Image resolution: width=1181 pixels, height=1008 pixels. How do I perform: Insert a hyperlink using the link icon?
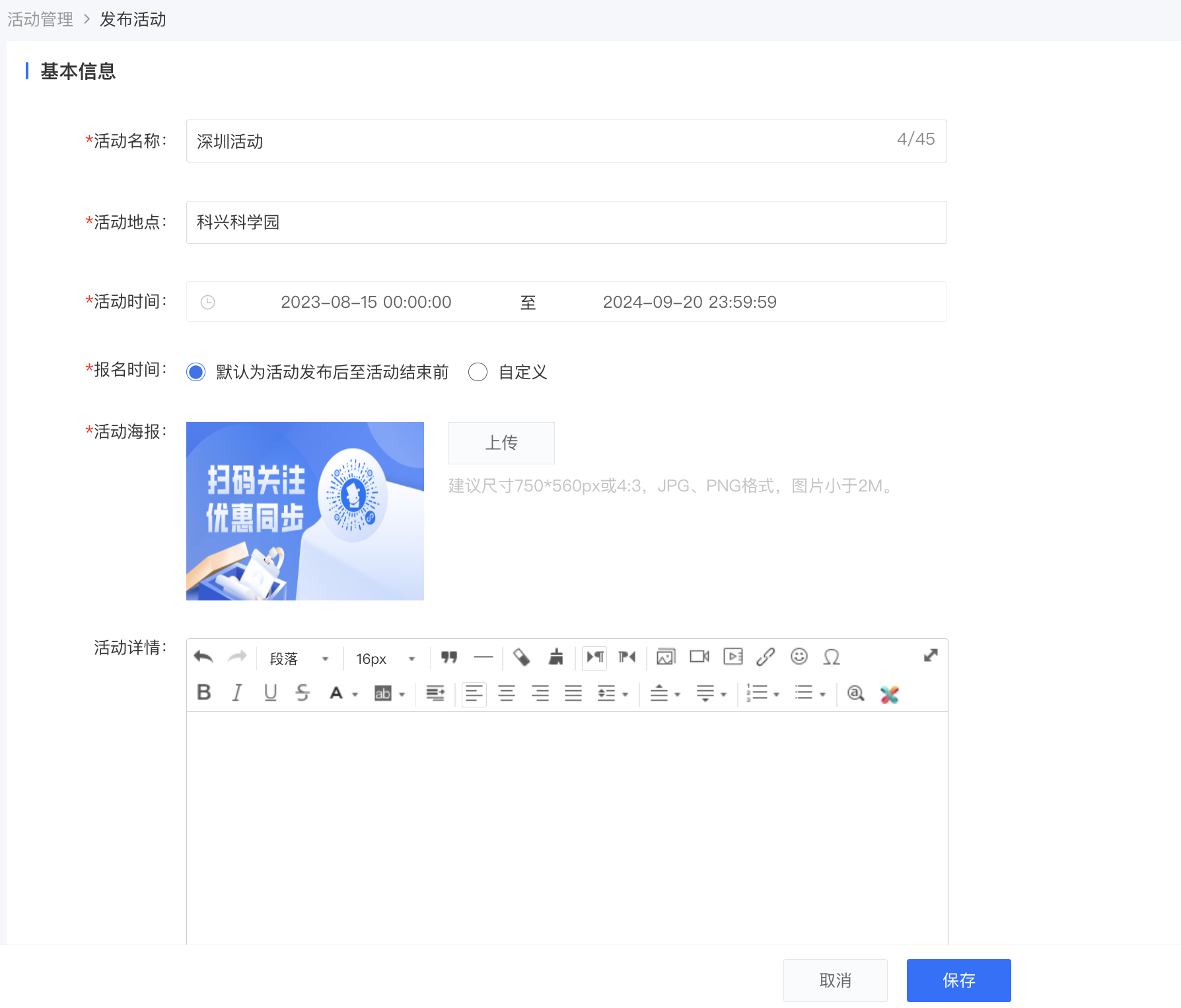click(766, 657)
